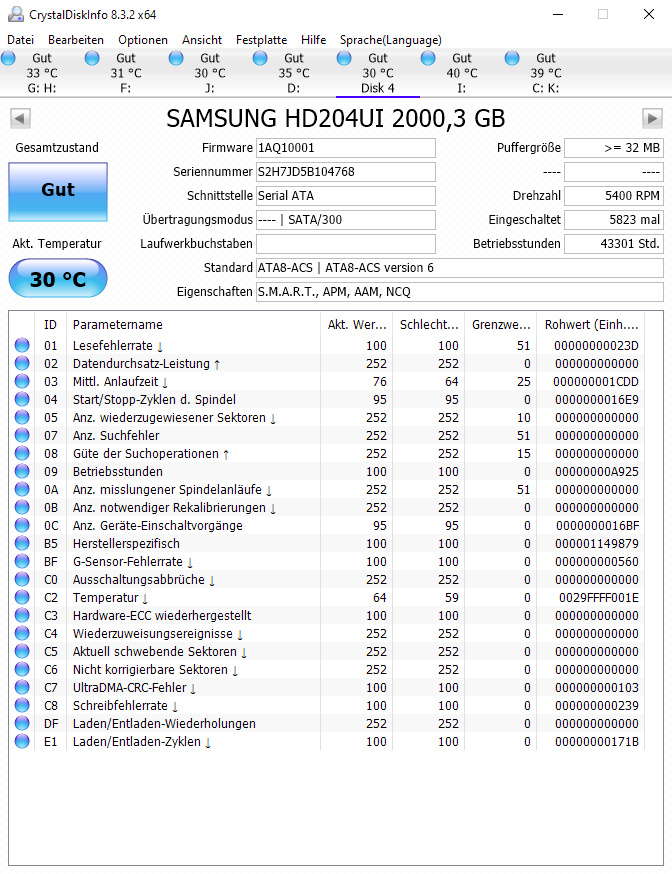Screen dimensions: 672x874
Task: Select the Laden/Entladen-Wiederholungen row
Action: point(327,724)
